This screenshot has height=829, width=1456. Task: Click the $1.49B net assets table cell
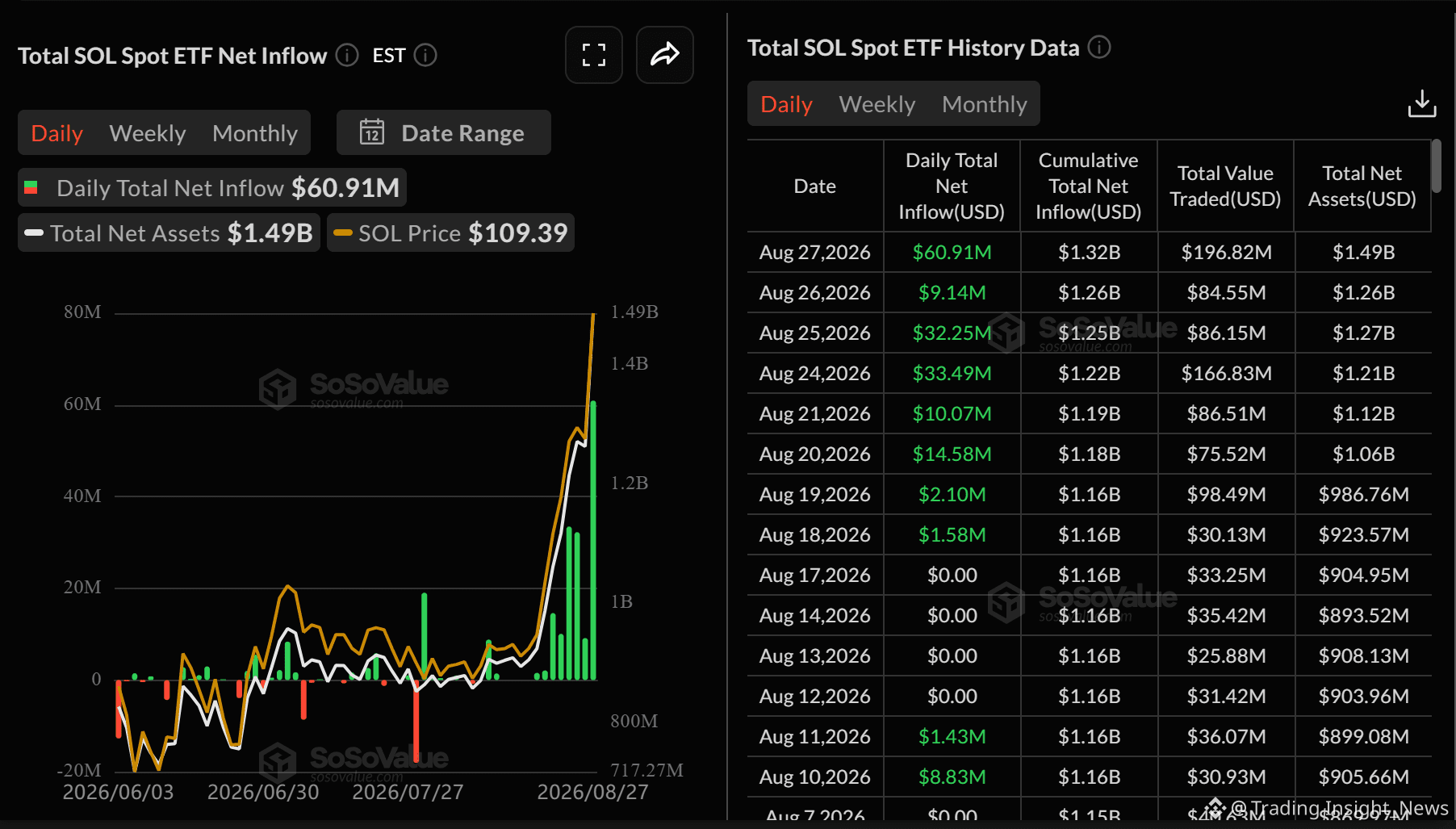pyautogui.click(x=1364, y=253)
